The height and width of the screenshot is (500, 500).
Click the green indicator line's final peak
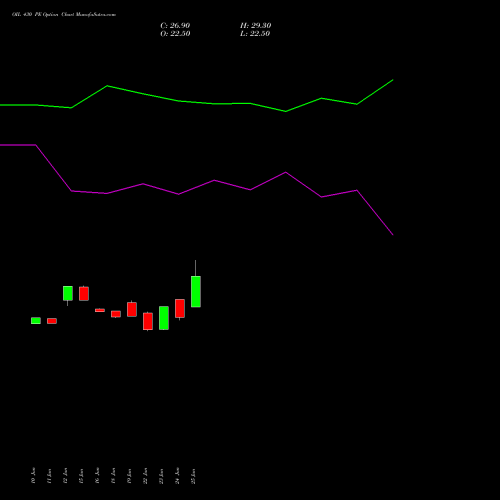coord(393,80)
